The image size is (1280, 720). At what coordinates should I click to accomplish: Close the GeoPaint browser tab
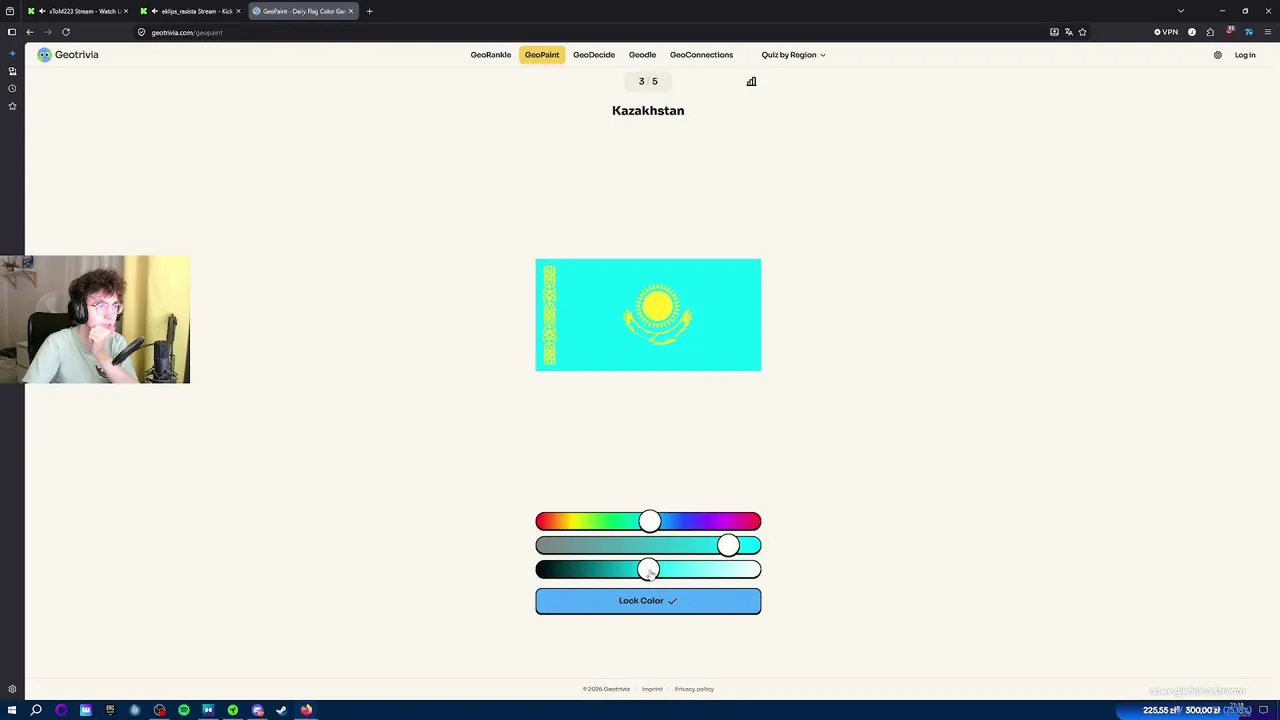(351, 11)
